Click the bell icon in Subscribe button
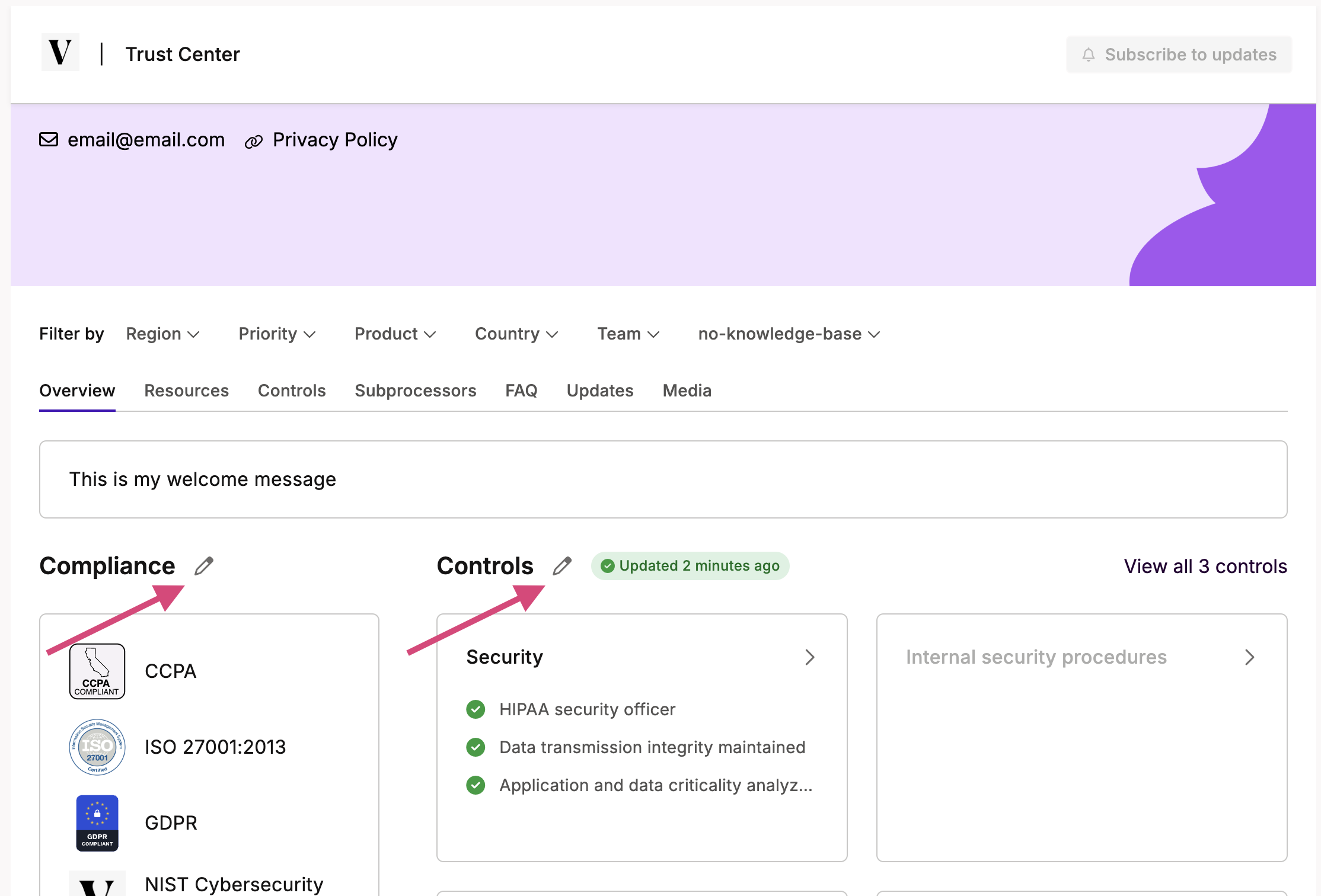1321x896 pixels. point(1088,55)
